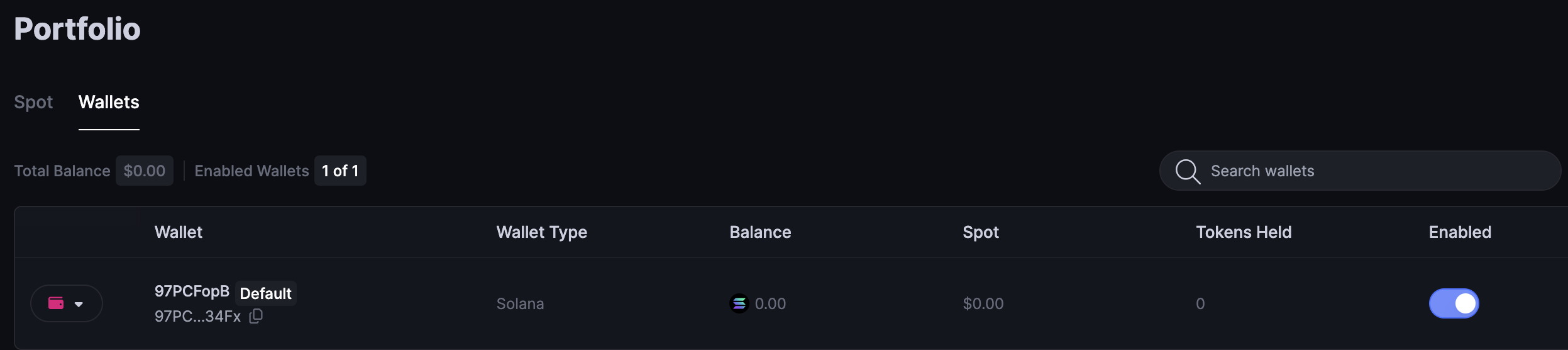
Task: Sort by the Tokens Held column
Action: click(1243, 232)
